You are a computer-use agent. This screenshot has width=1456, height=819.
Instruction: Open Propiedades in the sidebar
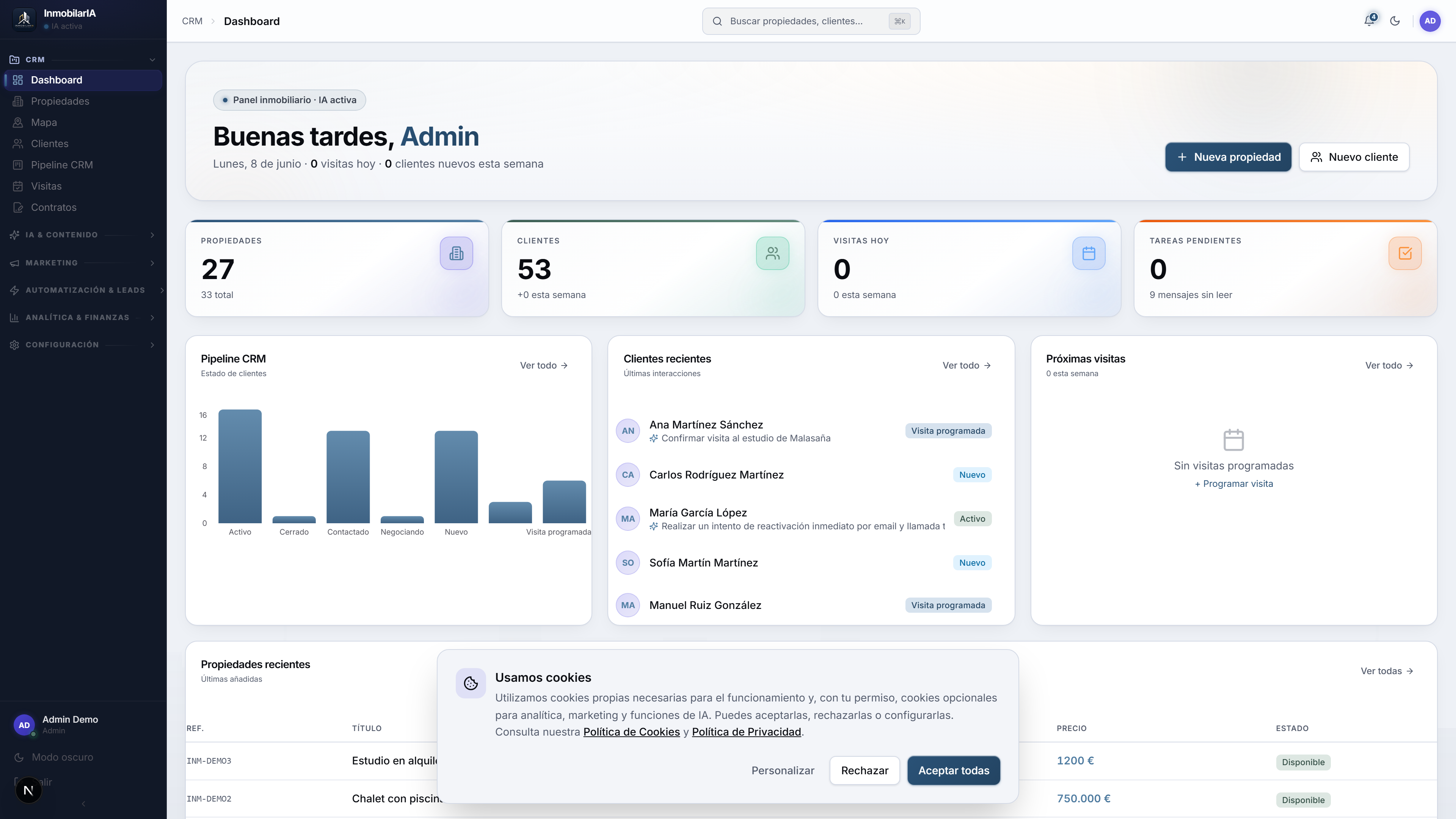pos(84,101)
